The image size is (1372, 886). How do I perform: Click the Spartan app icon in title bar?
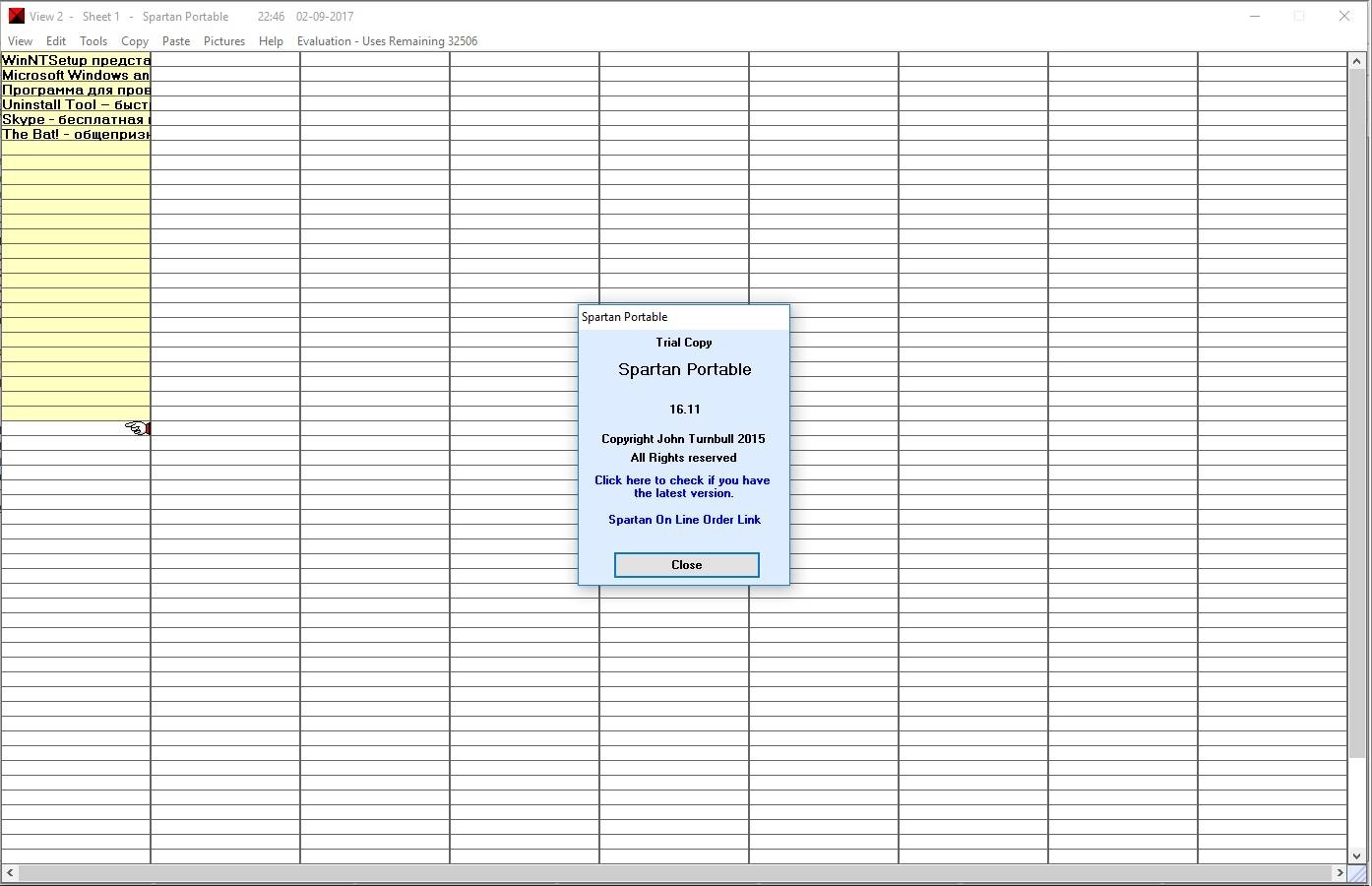[x=16, y=16]
